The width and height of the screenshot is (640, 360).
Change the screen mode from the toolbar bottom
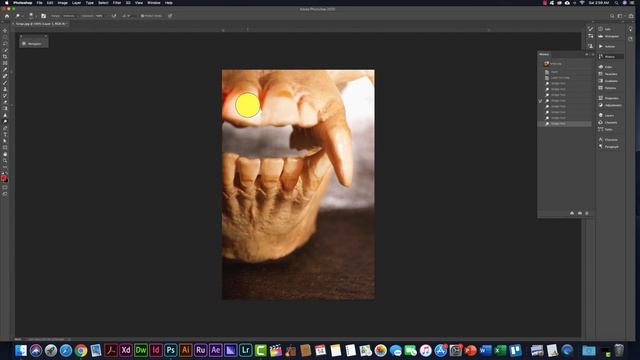pos(5,194)
